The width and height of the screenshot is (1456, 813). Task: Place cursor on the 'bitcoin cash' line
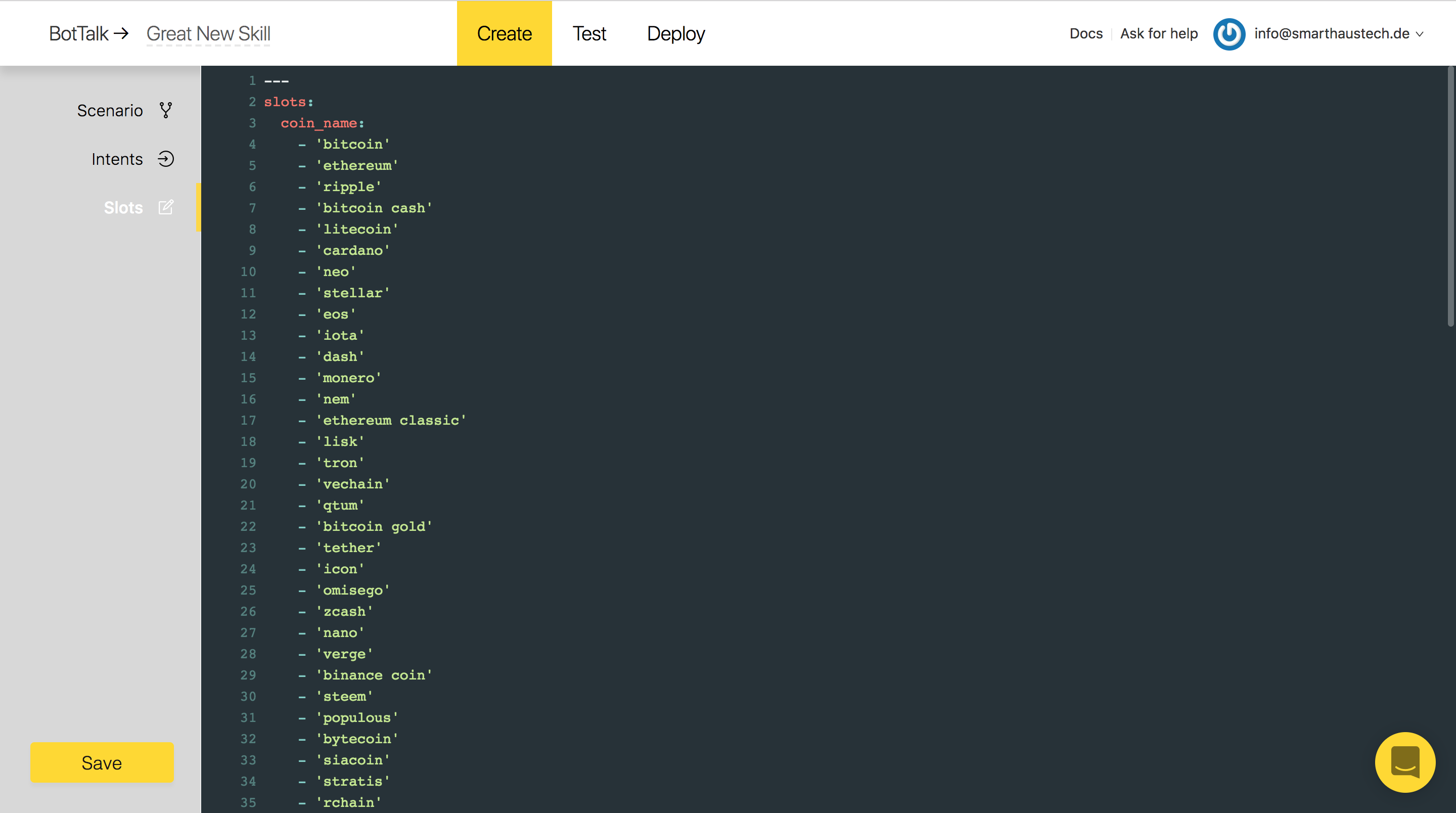coord(374,208)
